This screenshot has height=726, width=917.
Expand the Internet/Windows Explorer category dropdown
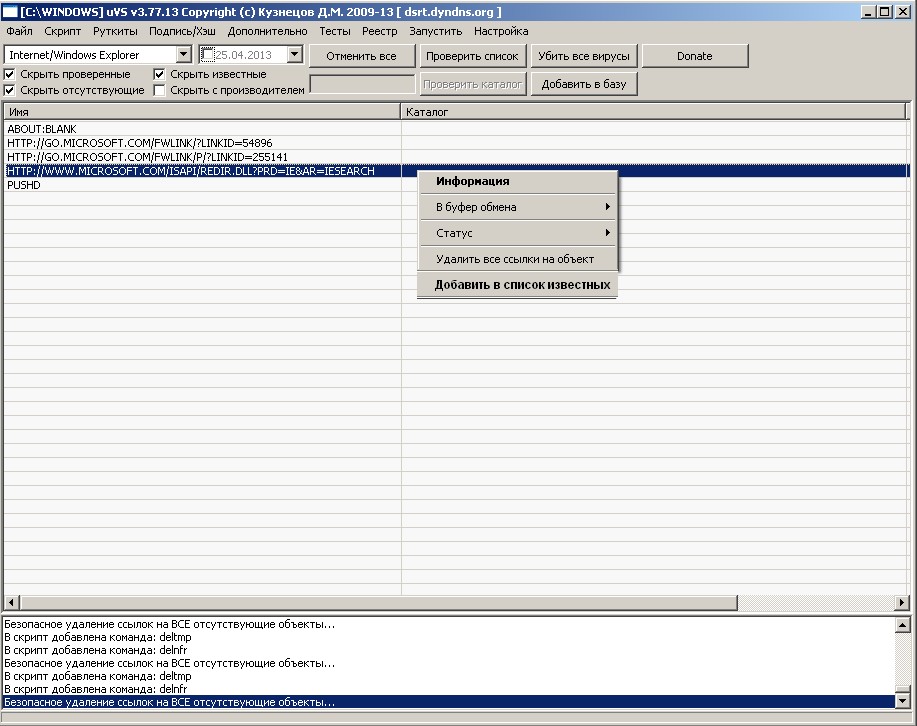click(184, 54)
